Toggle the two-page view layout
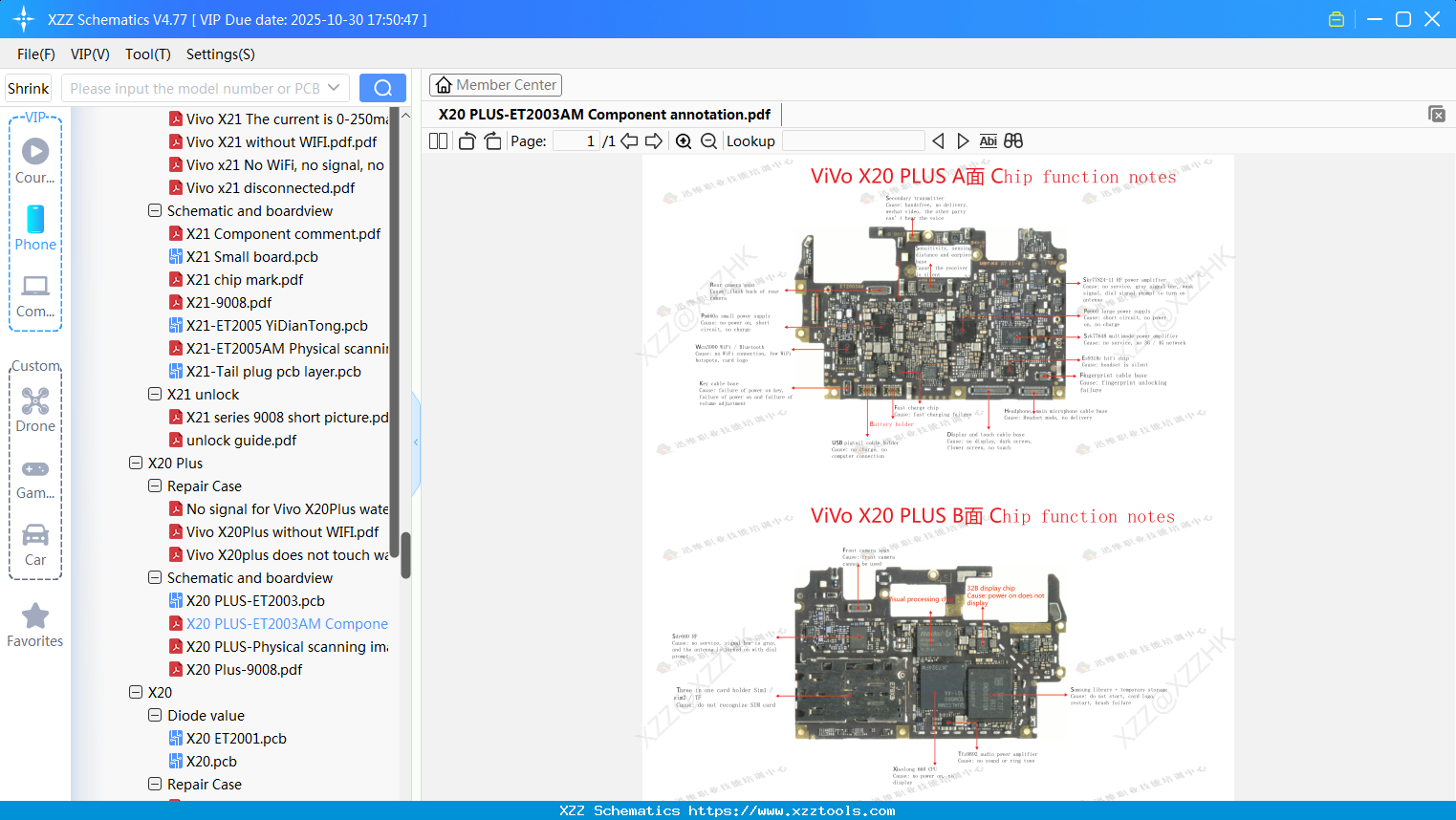 tap(437, 140)
